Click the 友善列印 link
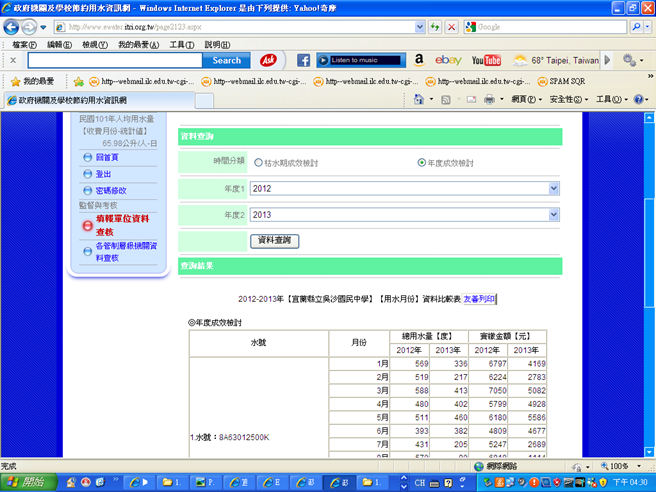 pos(479,299)
